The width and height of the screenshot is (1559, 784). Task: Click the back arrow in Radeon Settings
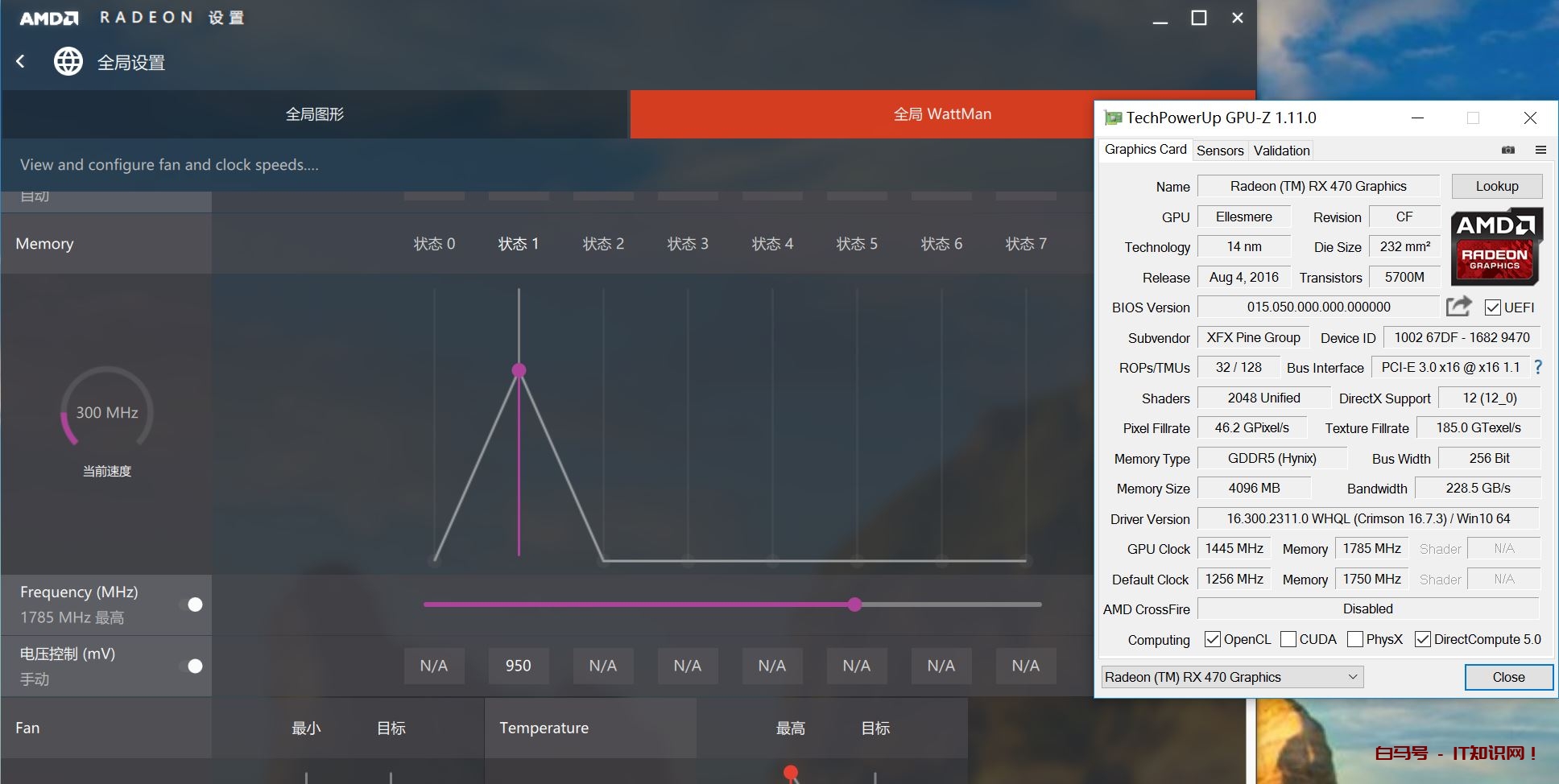click(x=21, y=61)
